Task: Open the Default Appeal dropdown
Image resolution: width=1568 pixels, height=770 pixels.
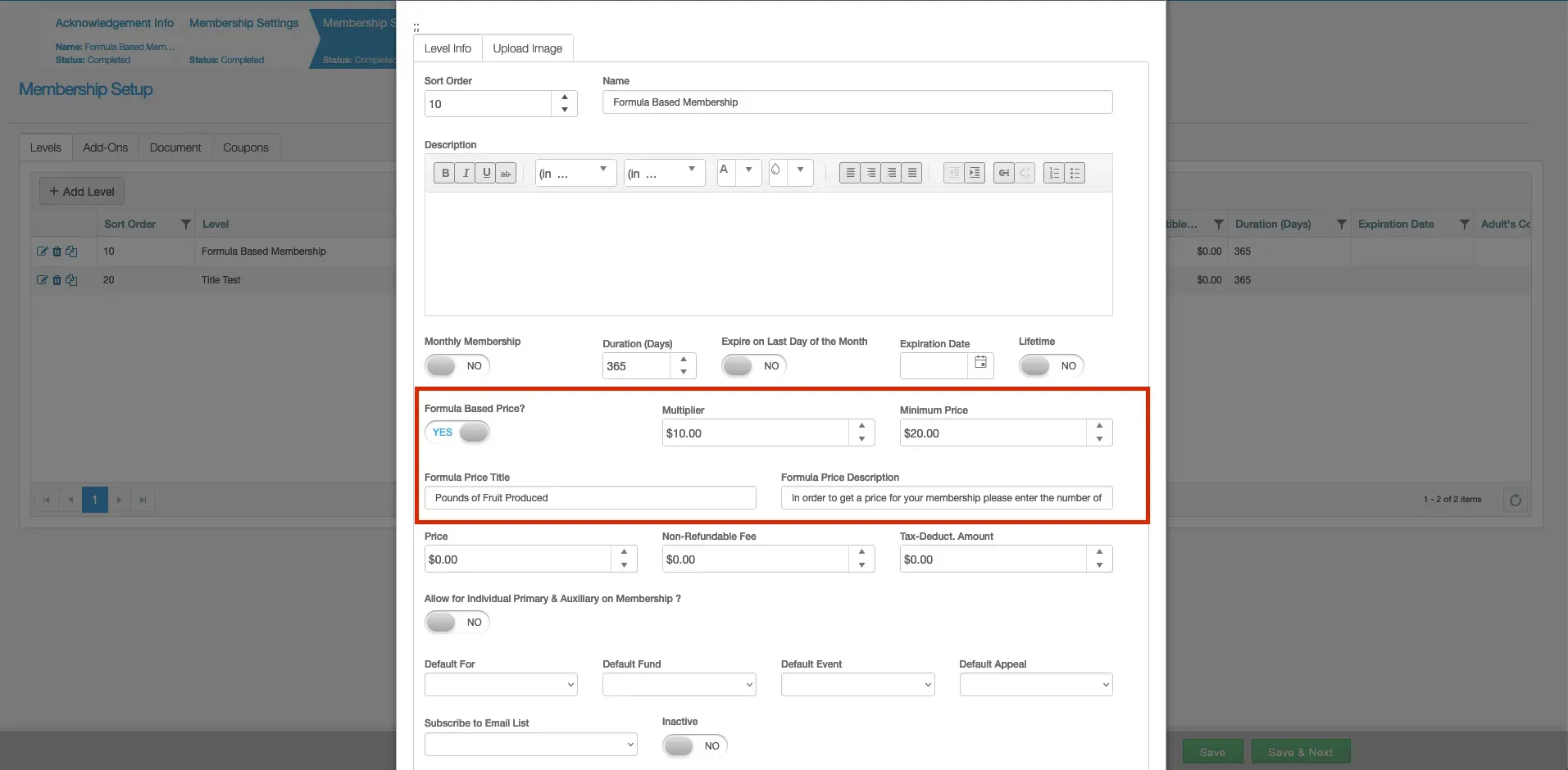Action: point(1036,685)
